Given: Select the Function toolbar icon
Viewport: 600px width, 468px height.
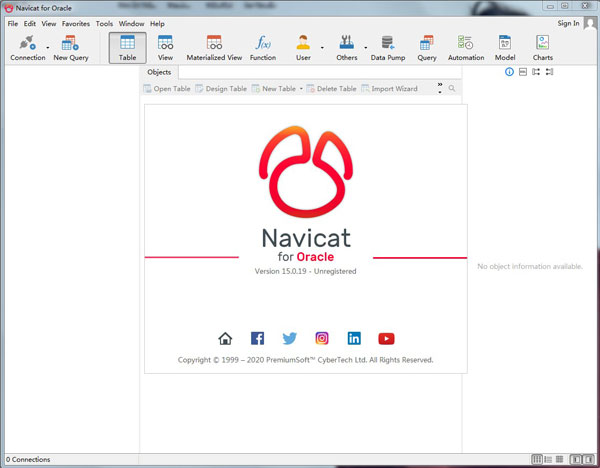Looking at the screenshot, I should click(263, 48).
